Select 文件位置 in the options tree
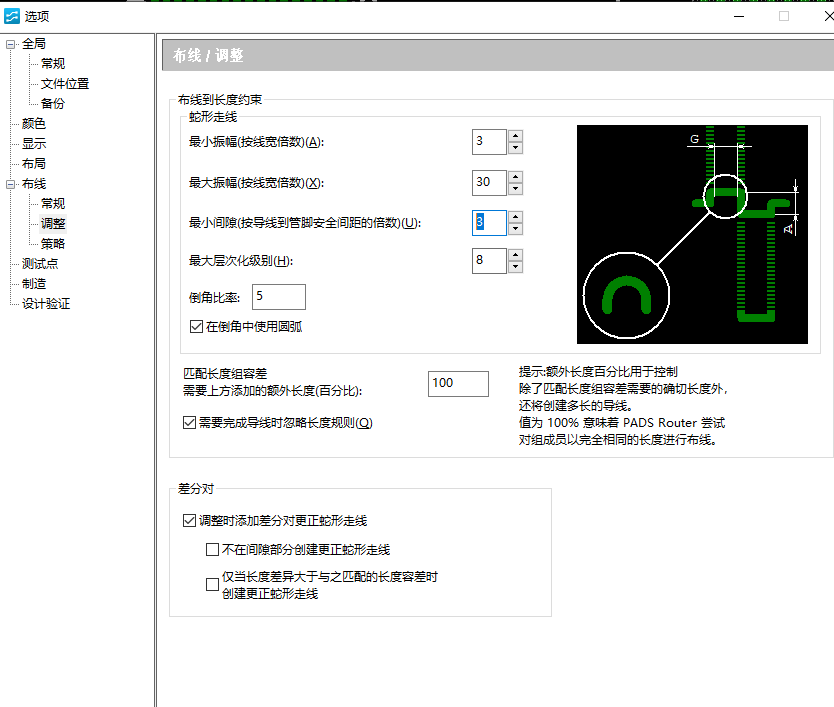Screen dimensions: 834x707 [65, 84]
